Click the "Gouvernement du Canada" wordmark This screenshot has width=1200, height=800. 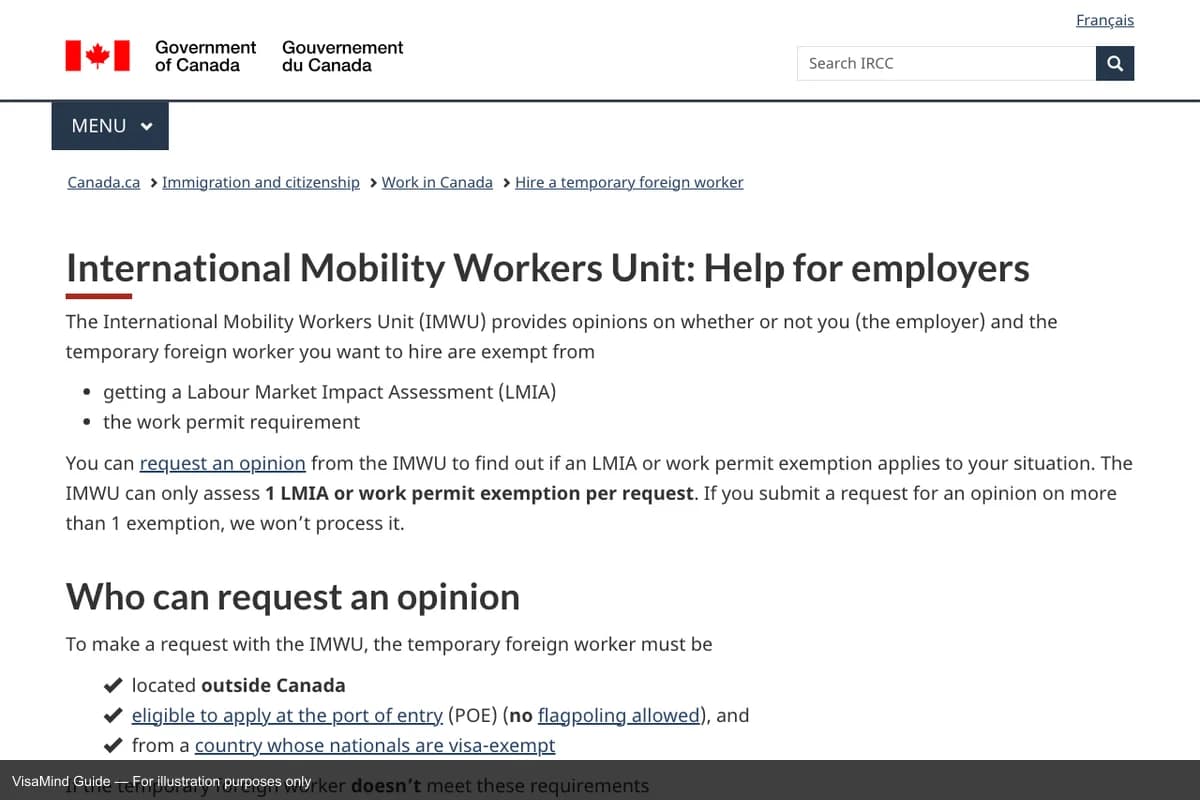342,56
